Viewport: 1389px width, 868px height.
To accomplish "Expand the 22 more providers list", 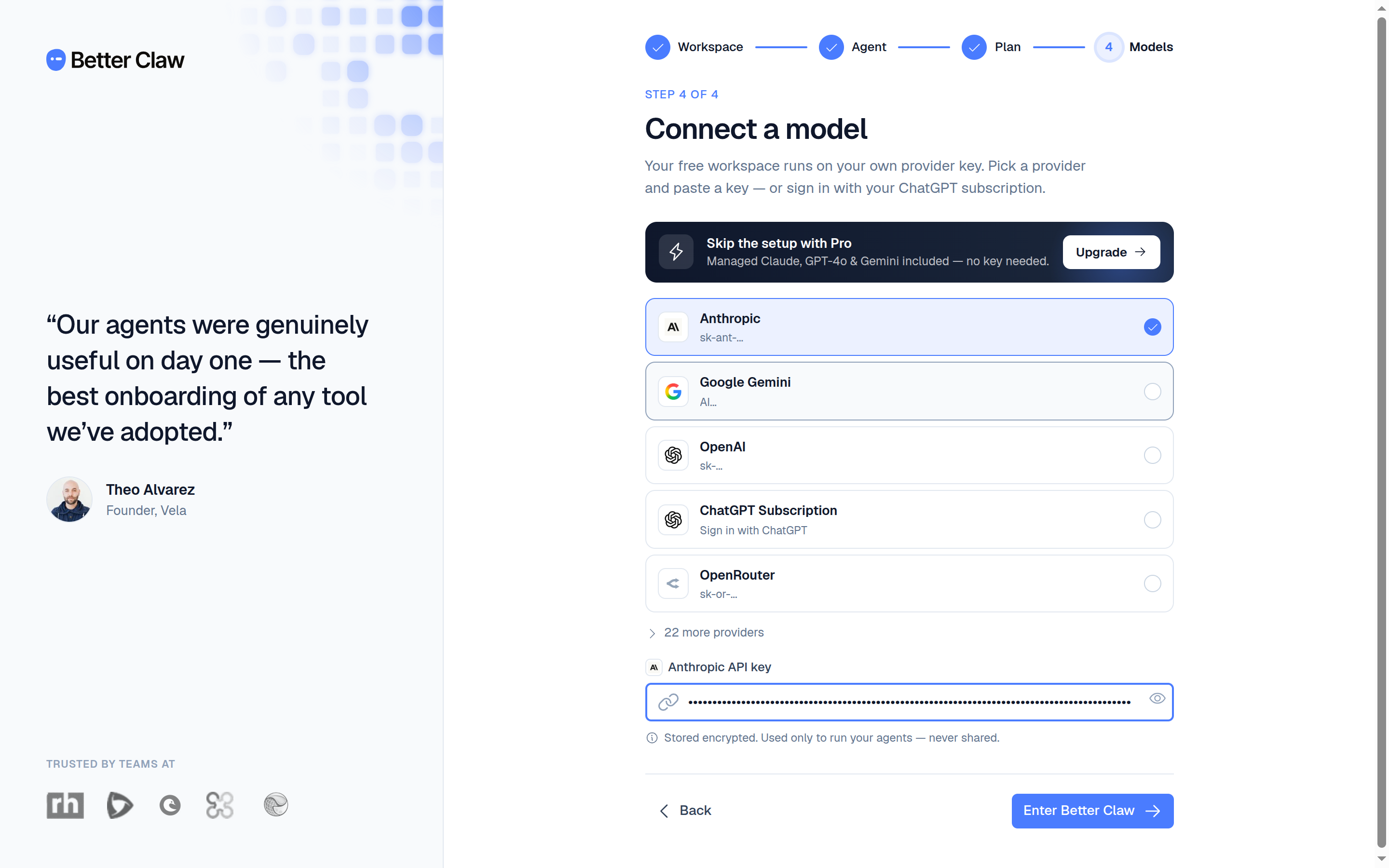I will coord(706,633).
